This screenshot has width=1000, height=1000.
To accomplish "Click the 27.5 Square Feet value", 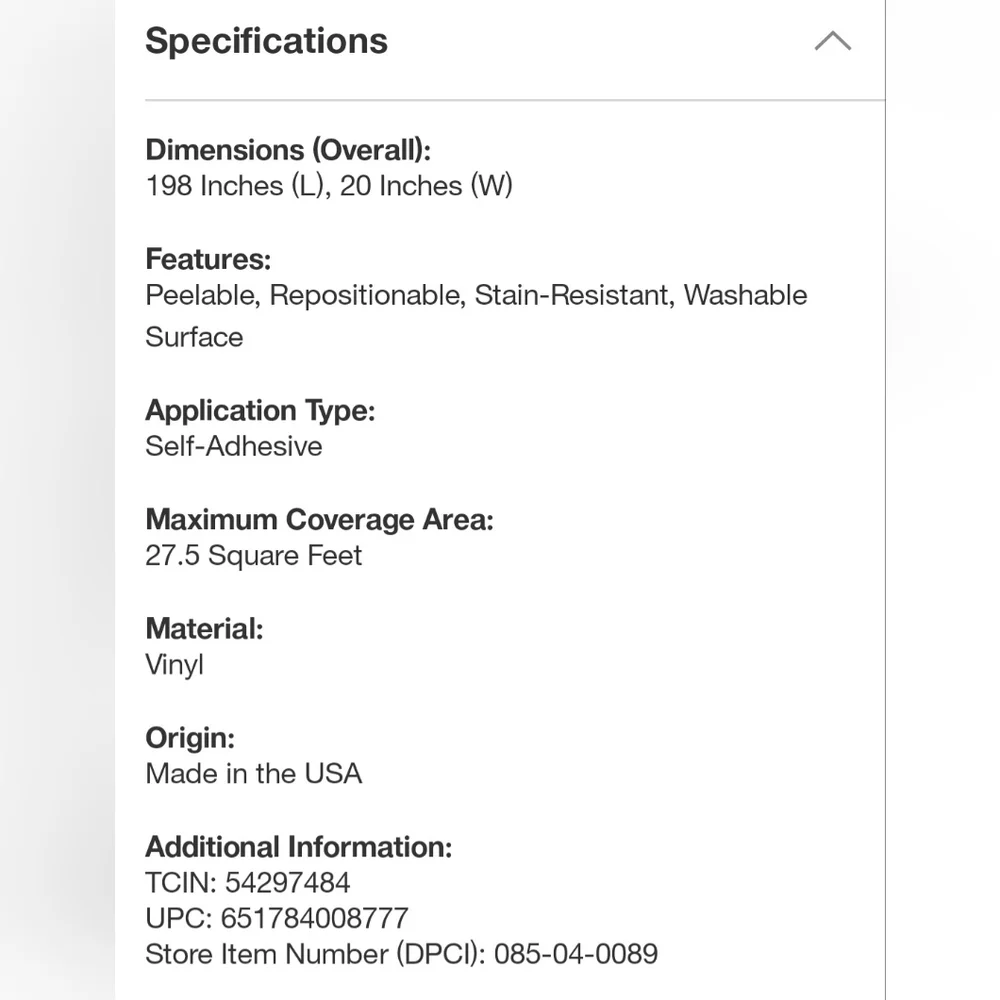I will (253, 555).
